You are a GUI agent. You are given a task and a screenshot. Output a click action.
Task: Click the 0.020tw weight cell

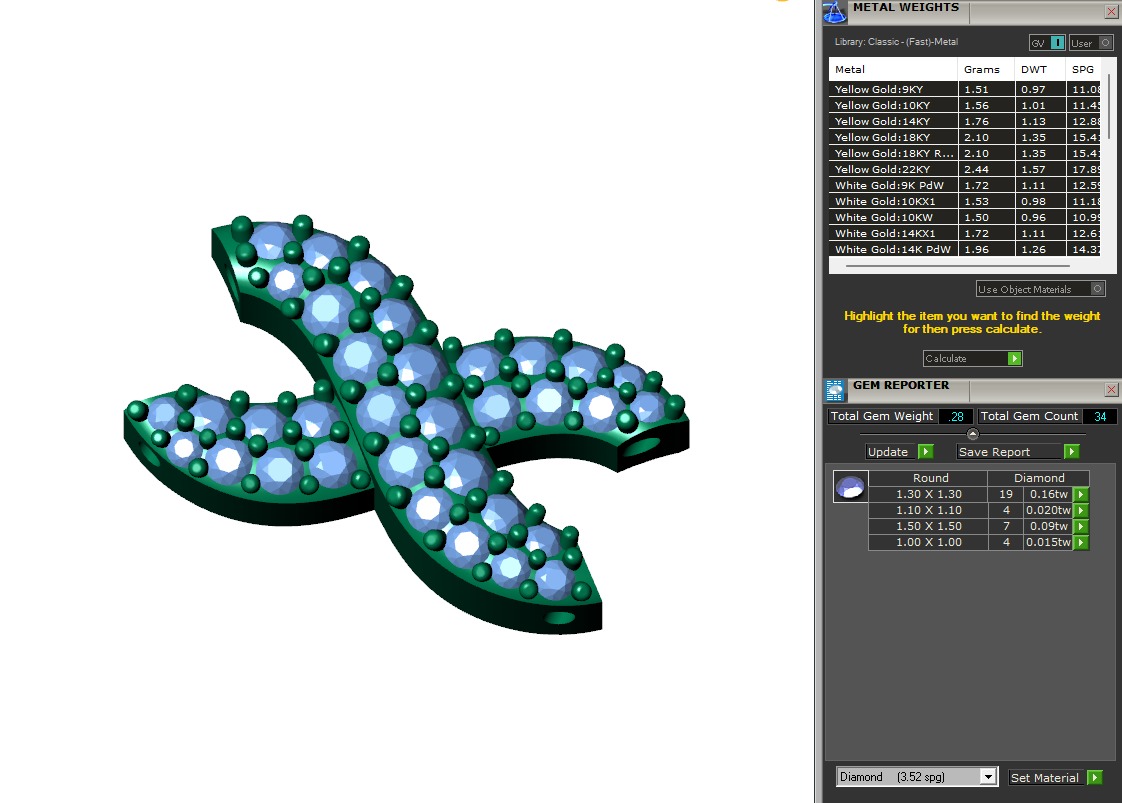point(1049,510)
